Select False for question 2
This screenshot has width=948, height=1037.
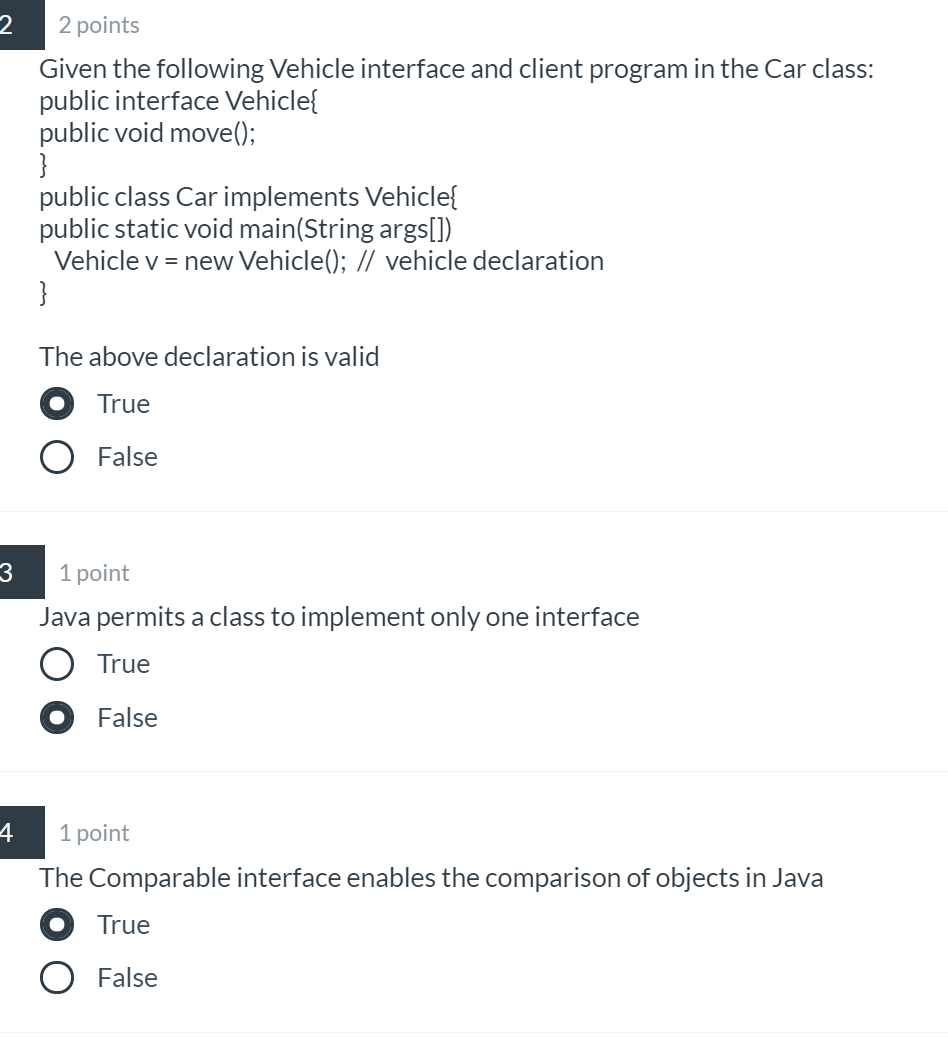56,456
